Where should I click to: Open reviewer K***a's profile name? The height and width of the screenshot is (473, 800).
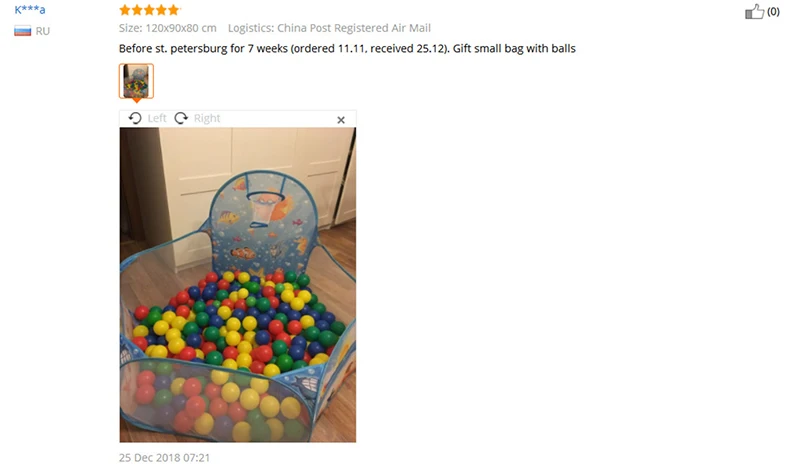coord(30,10)
